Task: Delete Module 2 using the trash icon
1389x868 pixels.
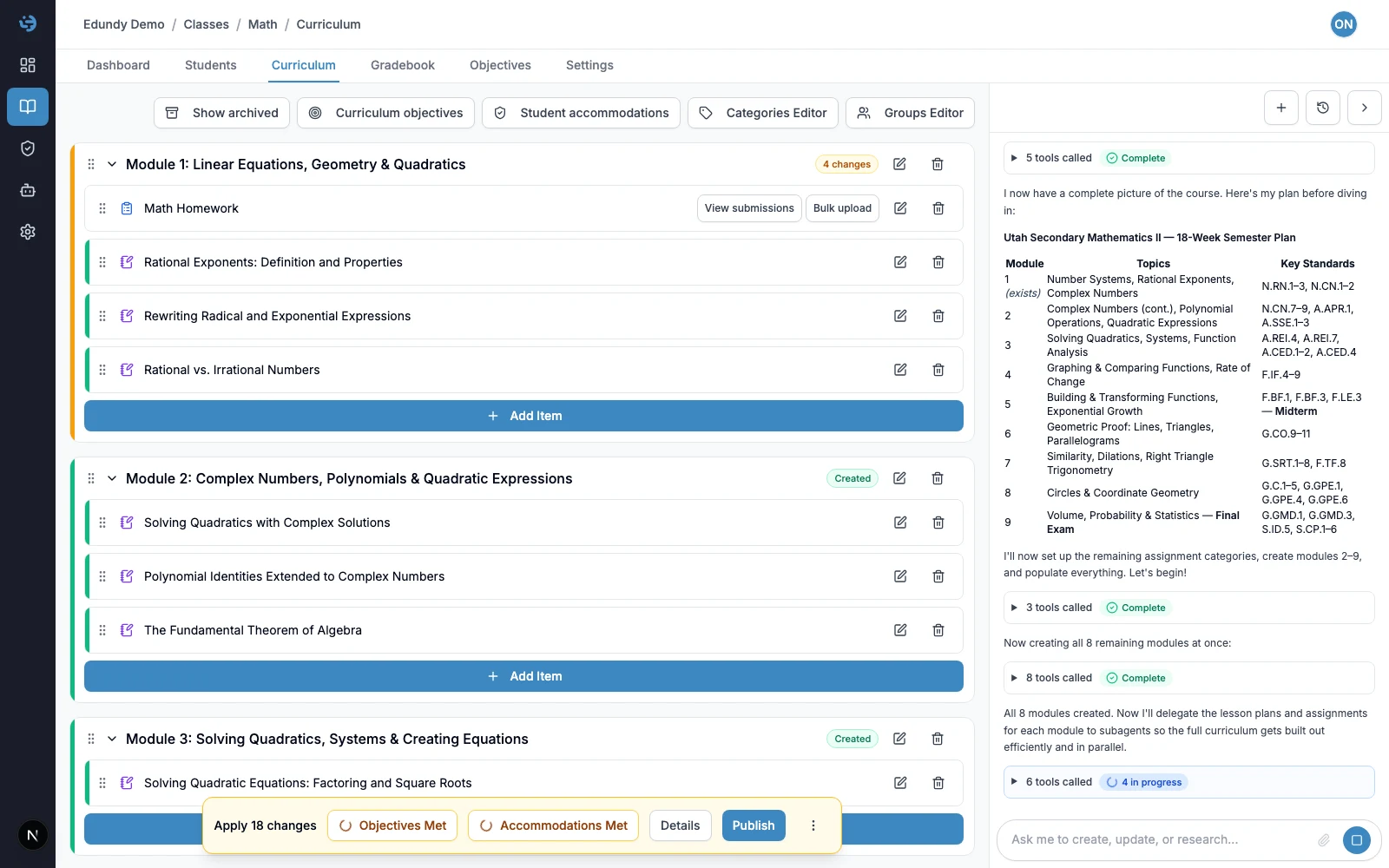Action: (x=938, y=478)
